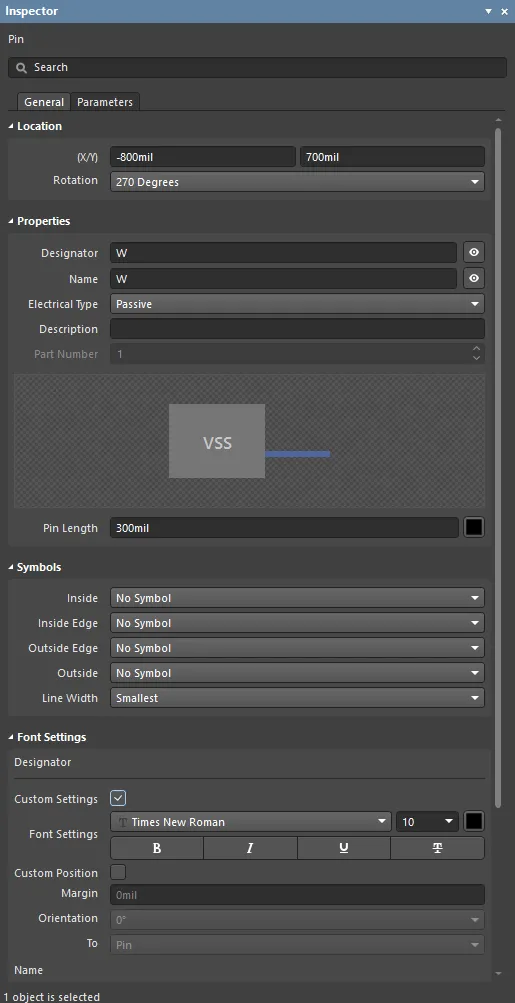Click the search magnifier icon

click(x=21, y=67)
